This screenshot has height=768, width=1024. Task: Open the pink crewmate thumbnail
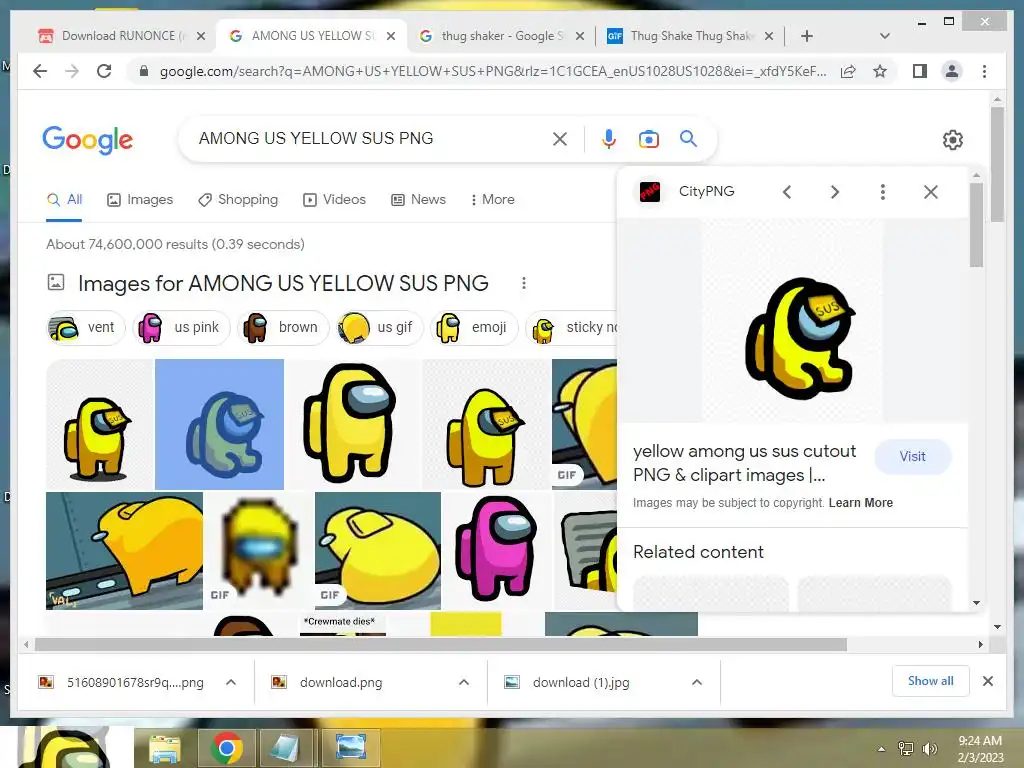[x=497, y=551]
